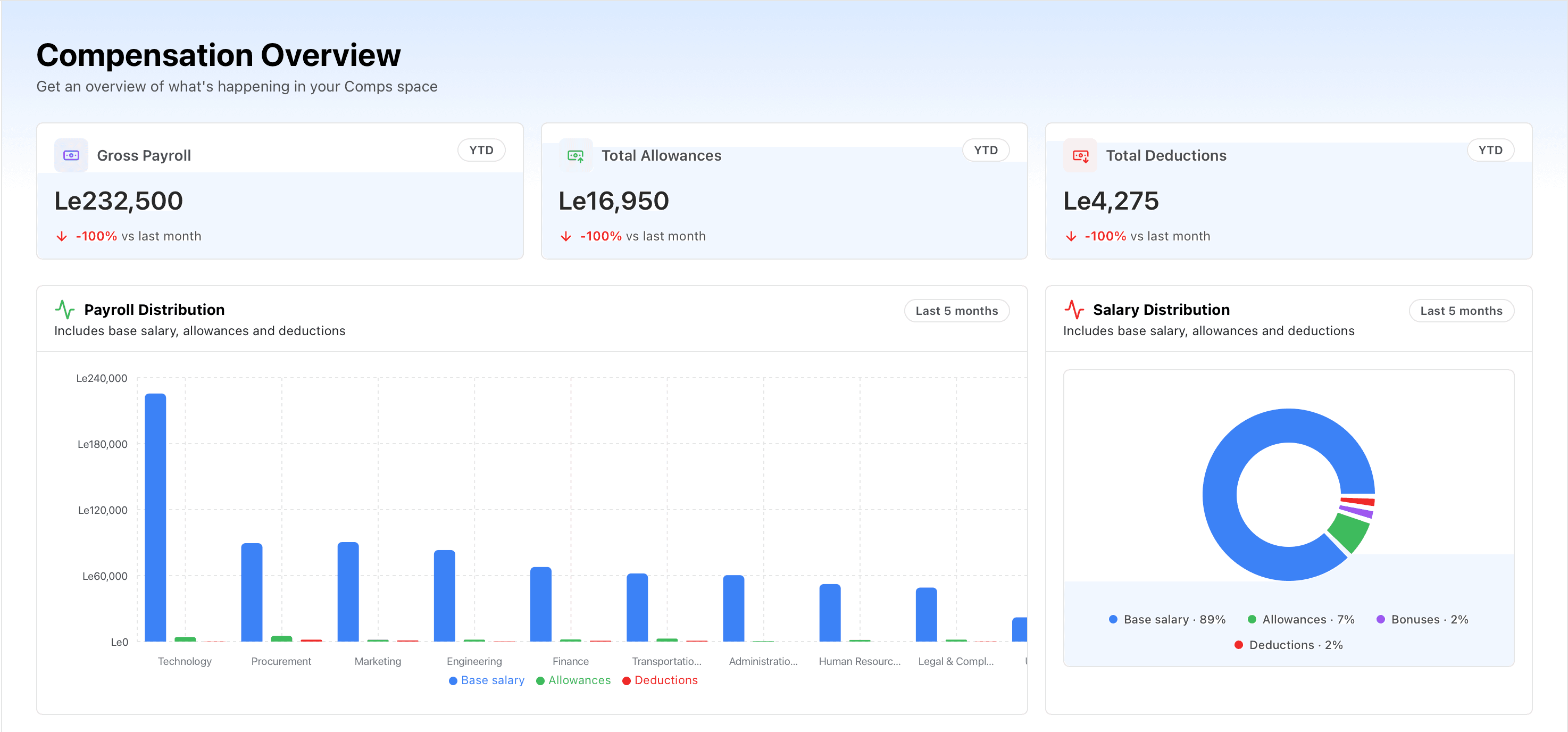Click the Compensation Overview page heading
1568x732 pixels.
coord(219,55)
